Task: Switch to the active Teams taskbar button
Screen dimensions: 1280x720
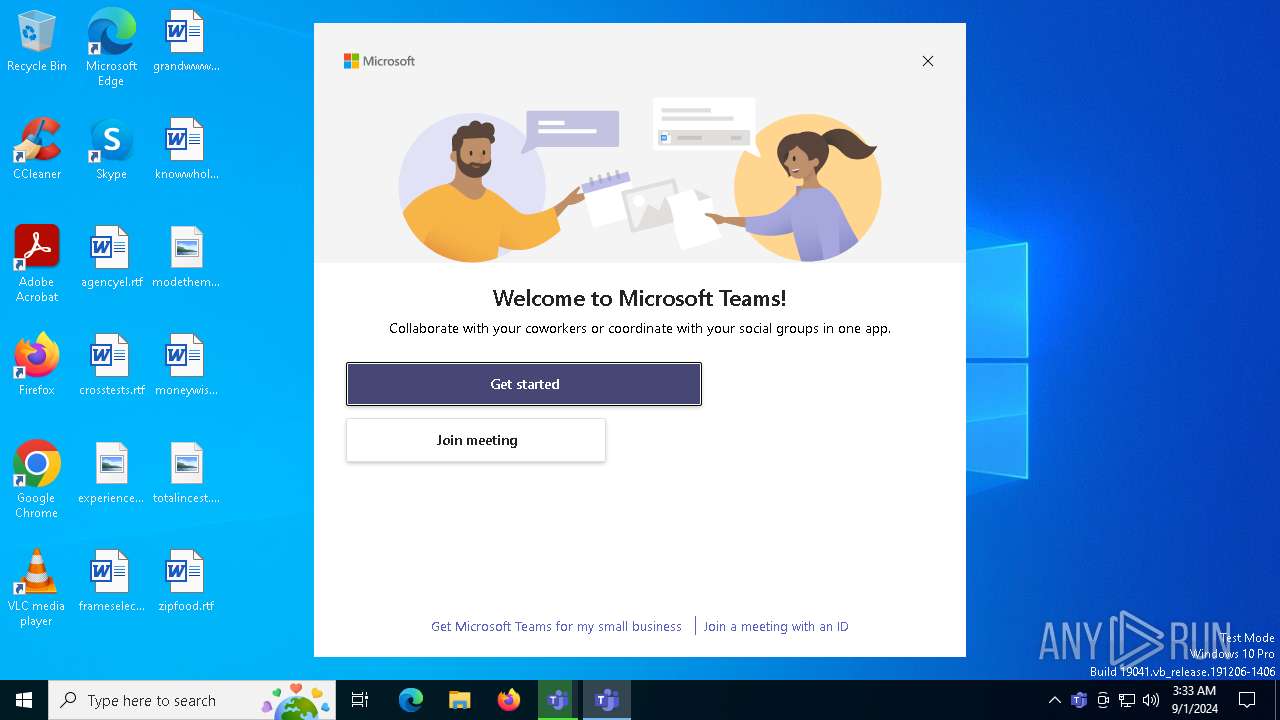Action: 607,700
